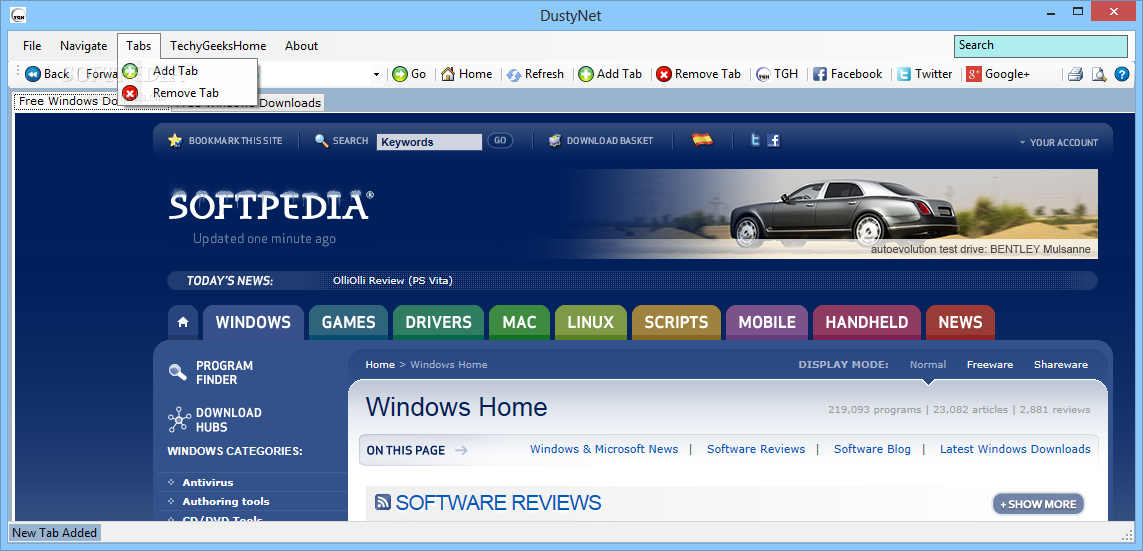Focus the Keywords search box
1143x551 pixels.
click(429, 142)
